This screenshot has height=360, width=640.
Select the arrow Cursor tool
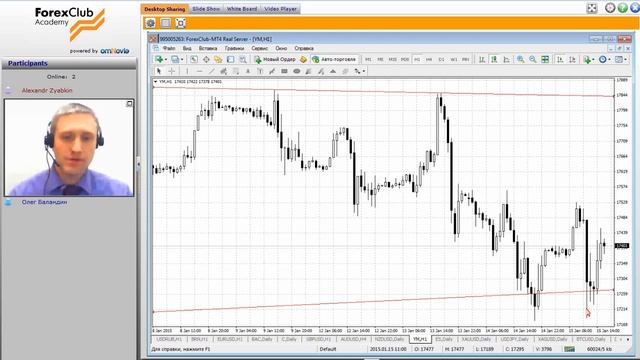(159, 71)
